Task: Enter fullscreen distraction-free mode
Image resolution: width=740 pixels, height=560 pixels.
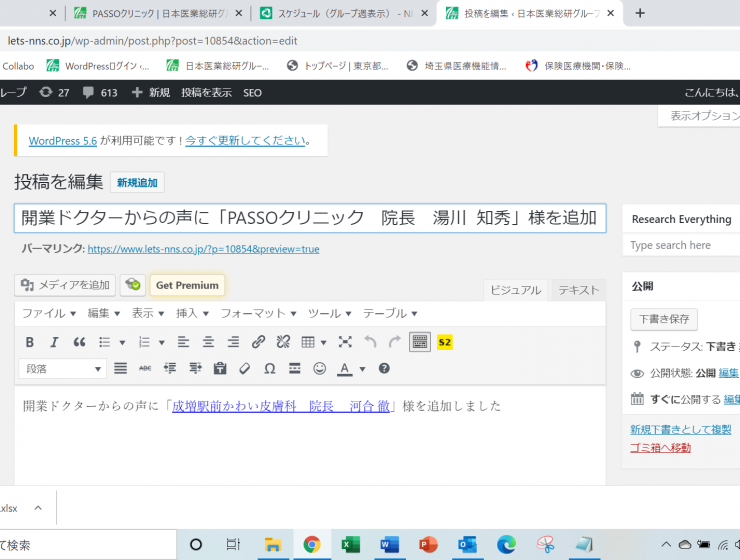Action: coord(345,342)
